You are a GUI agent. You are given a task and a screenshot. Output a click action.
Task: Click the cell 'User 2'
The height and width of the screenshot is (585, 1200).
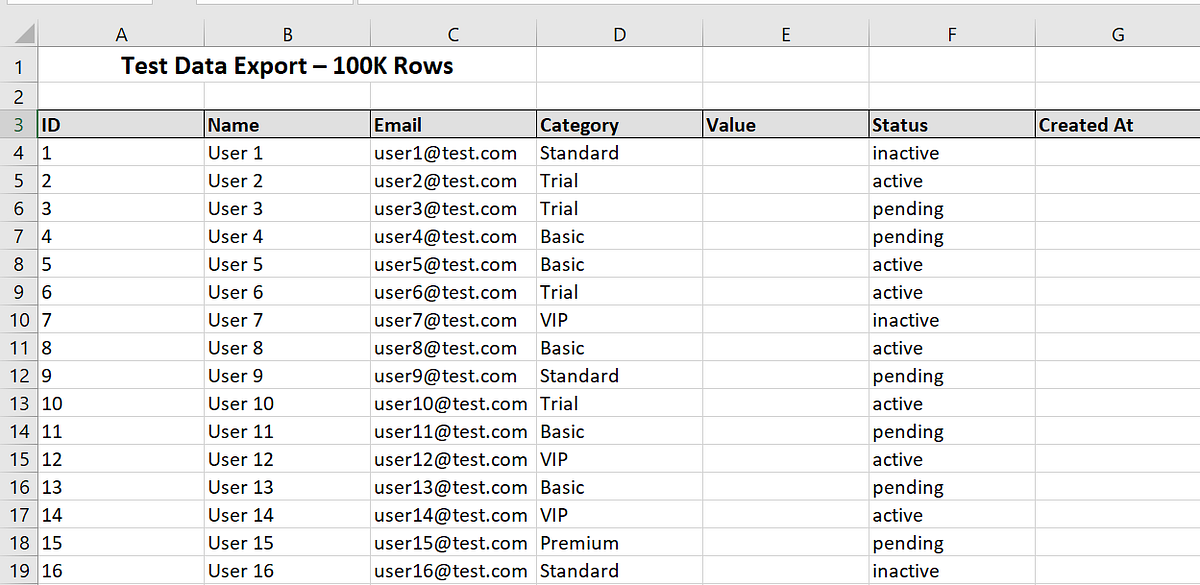288,181
